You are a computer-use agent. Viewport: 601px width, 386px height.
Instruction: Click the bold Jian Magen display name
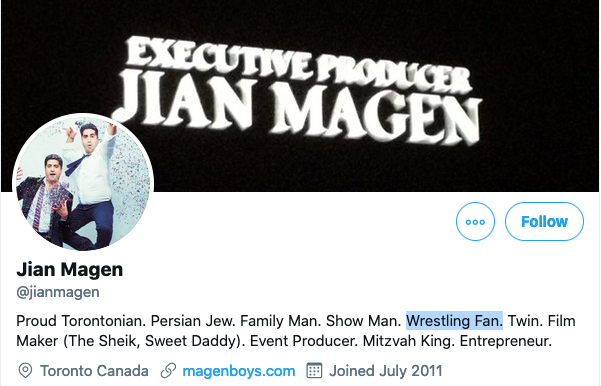point(69,269)
